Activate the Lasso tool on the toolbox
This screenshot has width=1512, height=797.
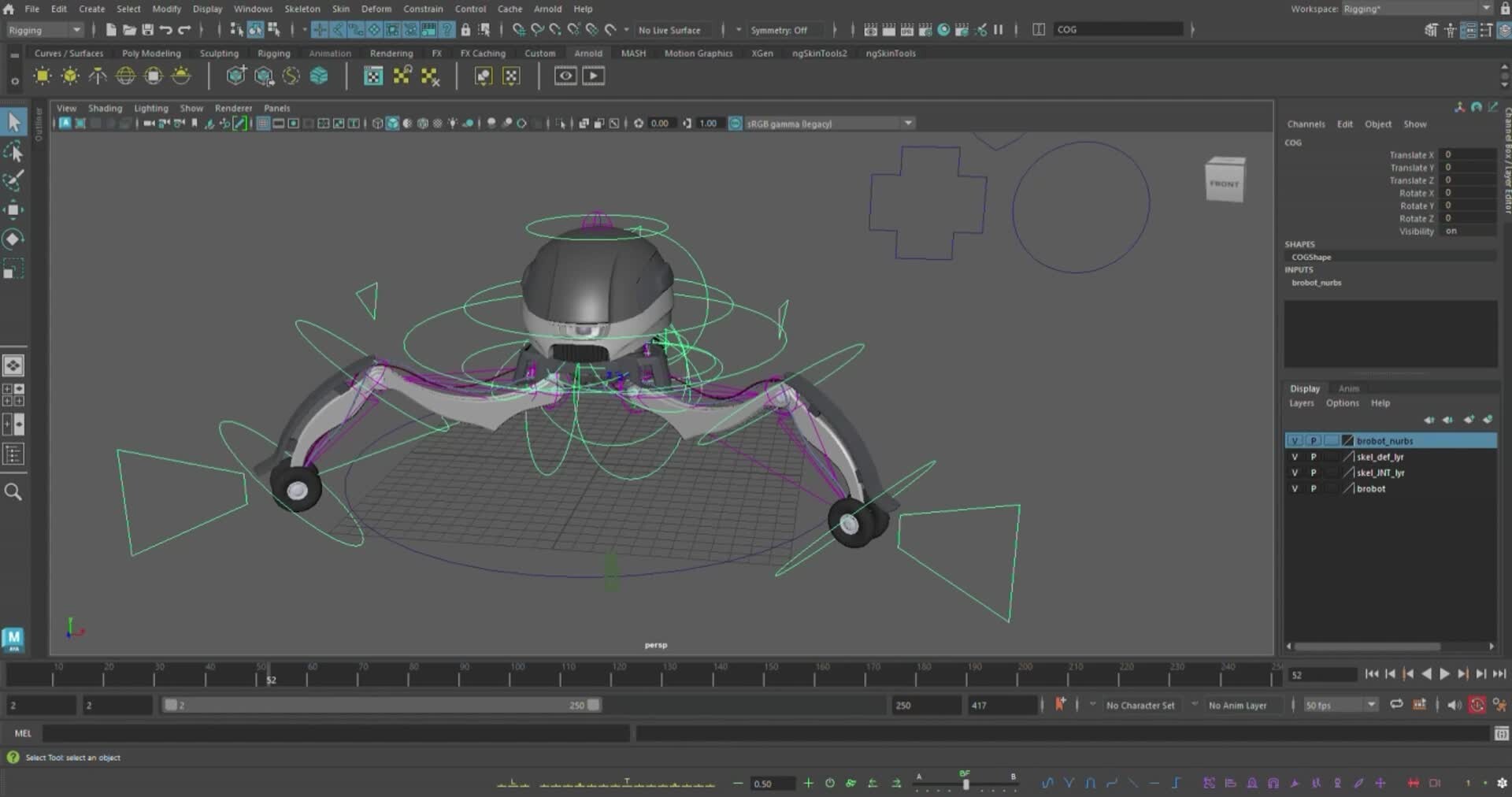14,152
